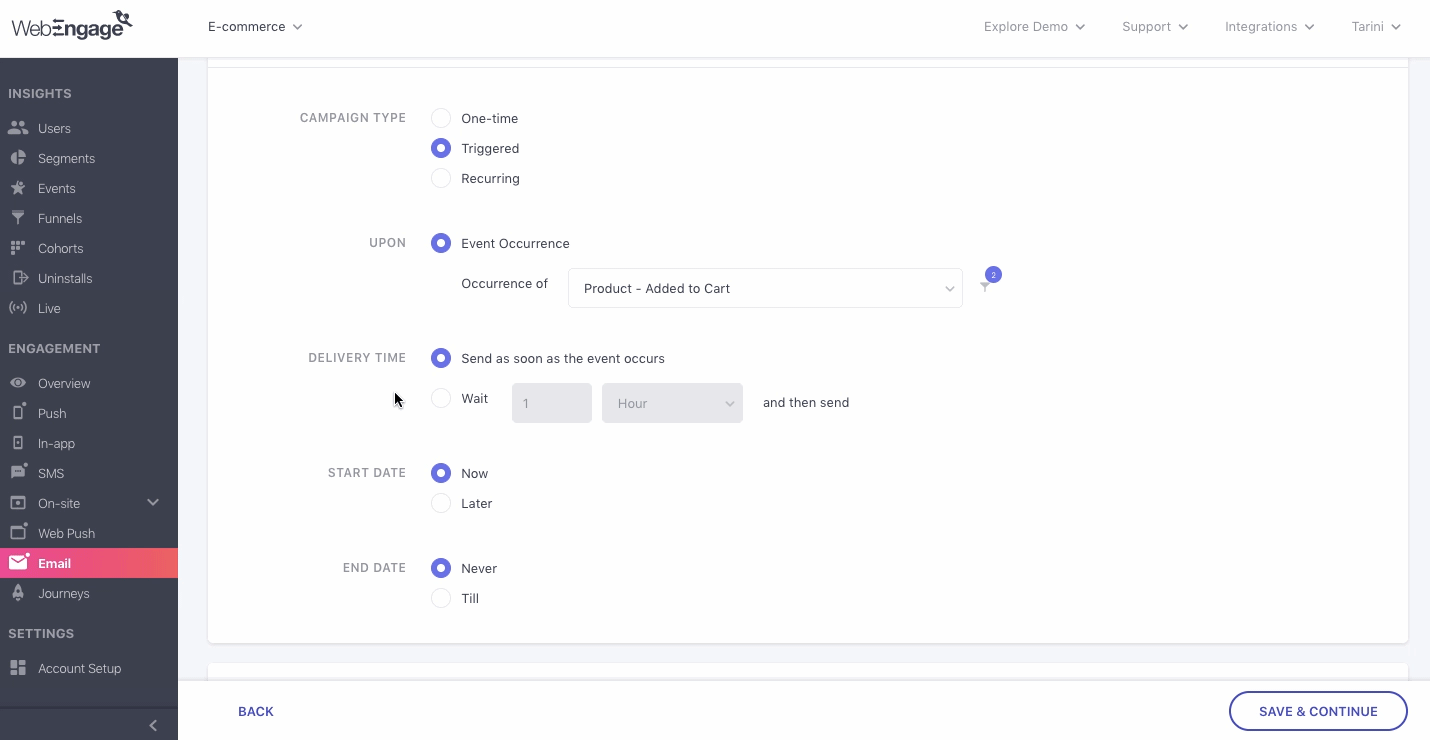The width and height of the screenshot is (1430, 740).
Task: Click the Overview sidebar text
Action: point(64,383)
